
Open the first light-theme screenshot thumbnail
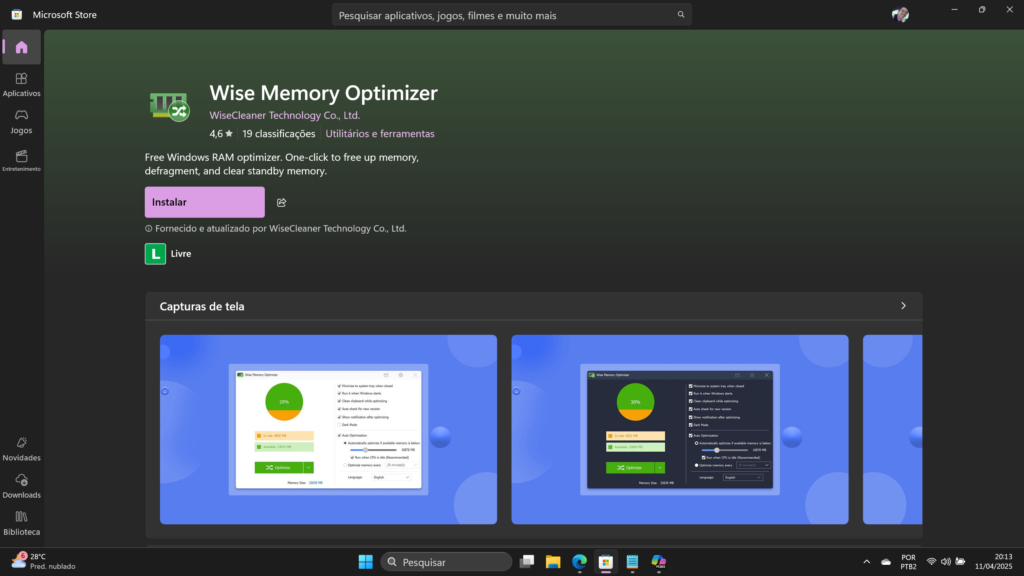(x=328, y=429)
